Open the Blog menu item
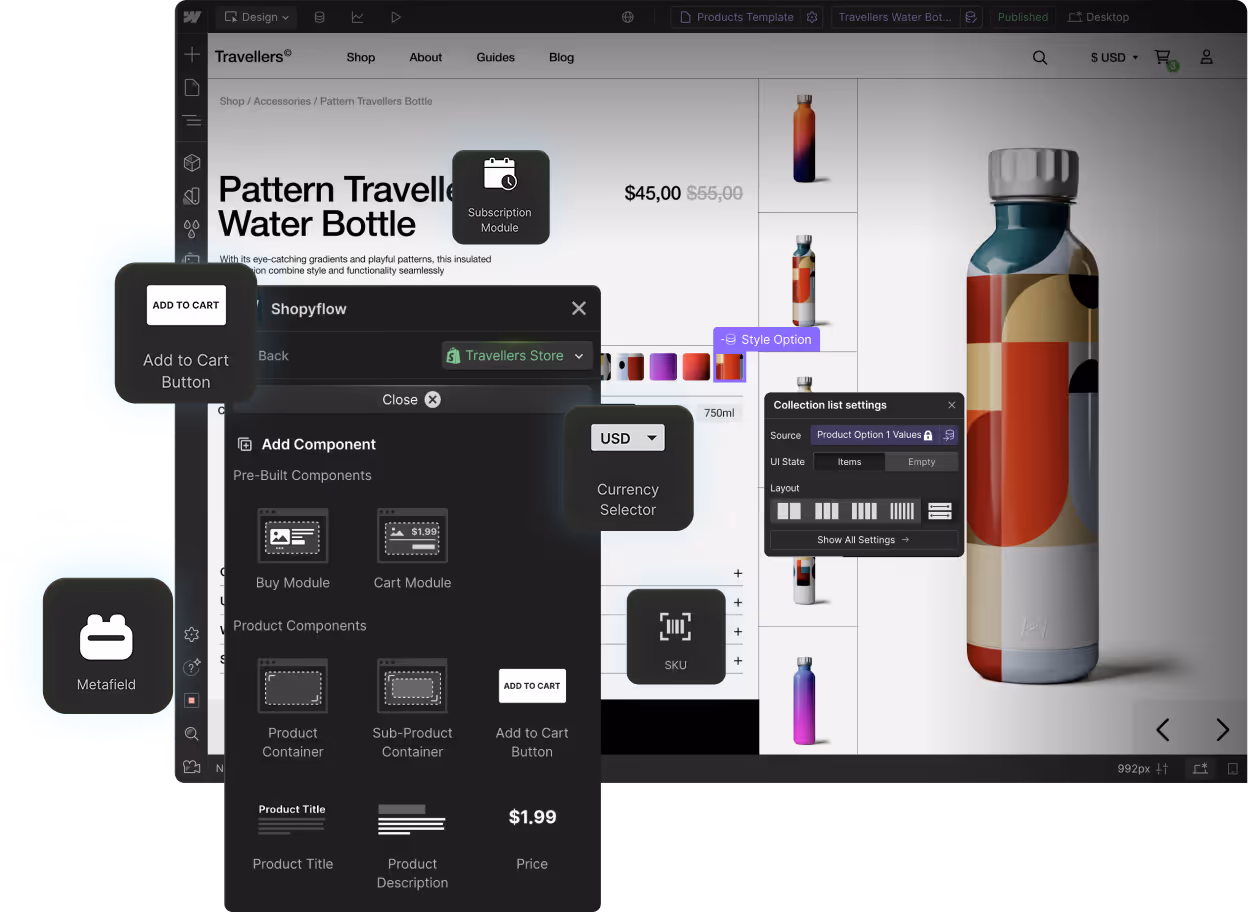Screen dimensions: 1248x912 562,58
